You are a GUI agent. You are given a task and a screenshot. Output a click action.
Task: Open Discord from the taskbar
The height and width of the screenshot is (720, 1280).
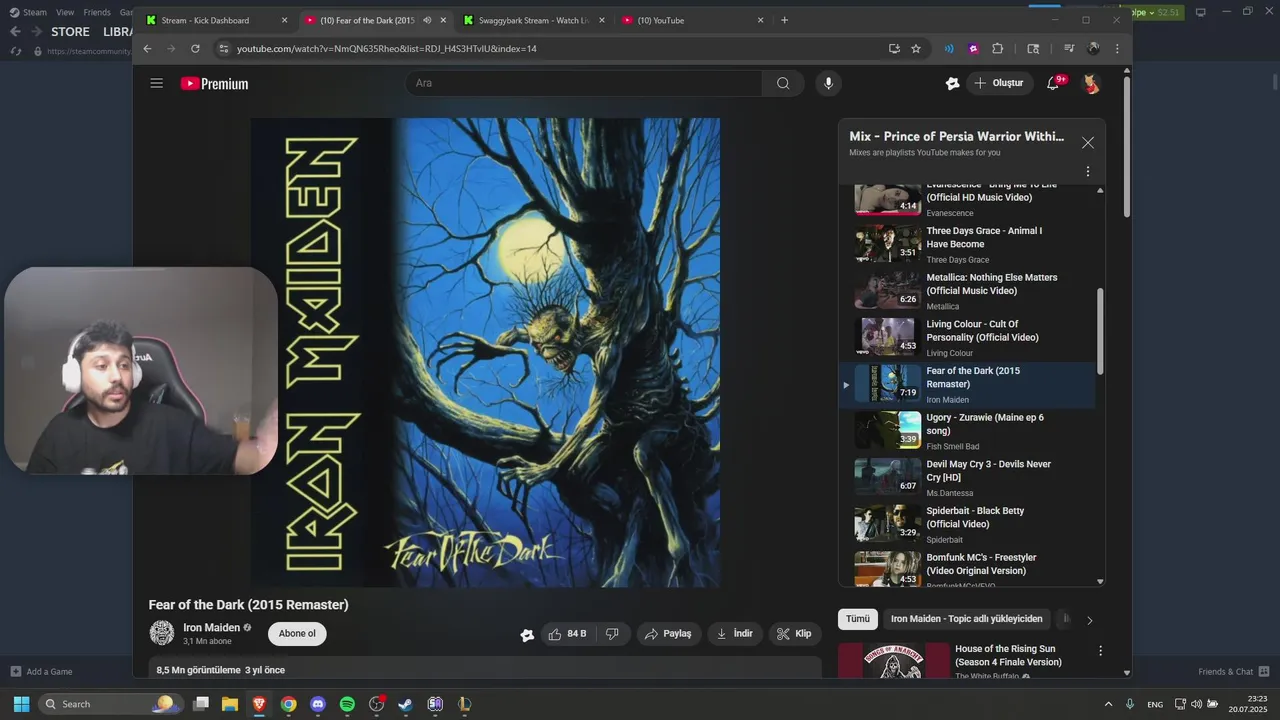point(318,704)
